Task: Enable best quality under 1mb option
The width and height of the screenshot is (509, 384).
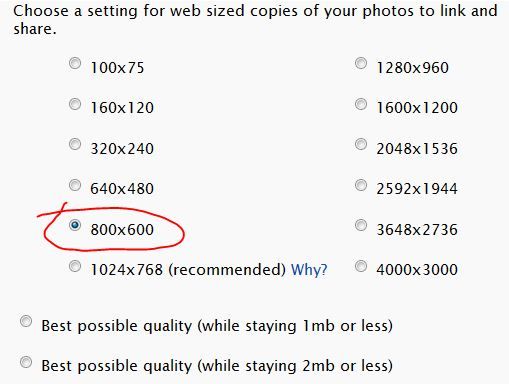Action: coord(26,321)
